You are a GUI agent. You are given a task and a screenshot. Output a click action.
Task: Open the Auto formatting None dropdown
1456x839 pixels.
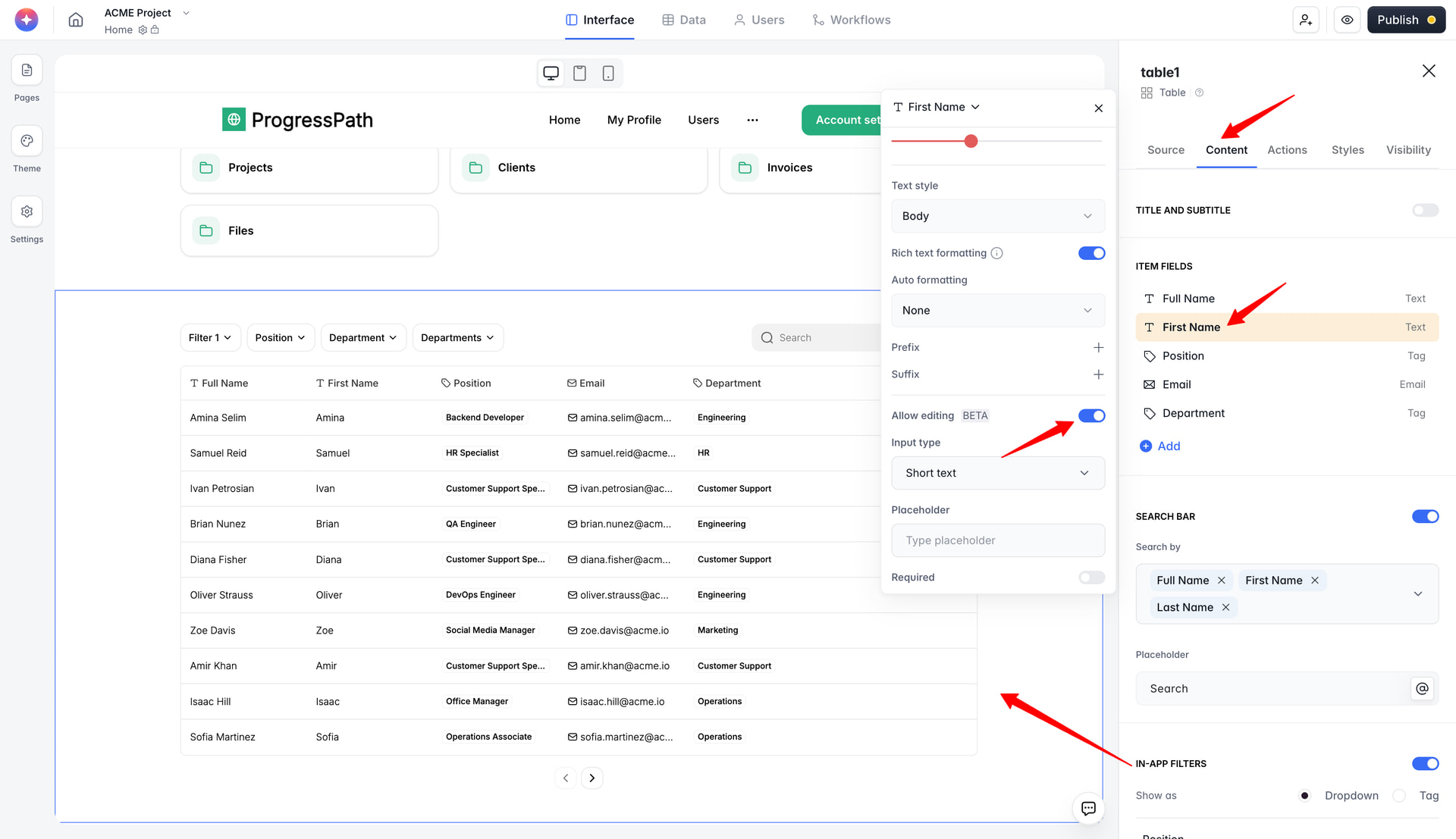click(x=998, y=311)
